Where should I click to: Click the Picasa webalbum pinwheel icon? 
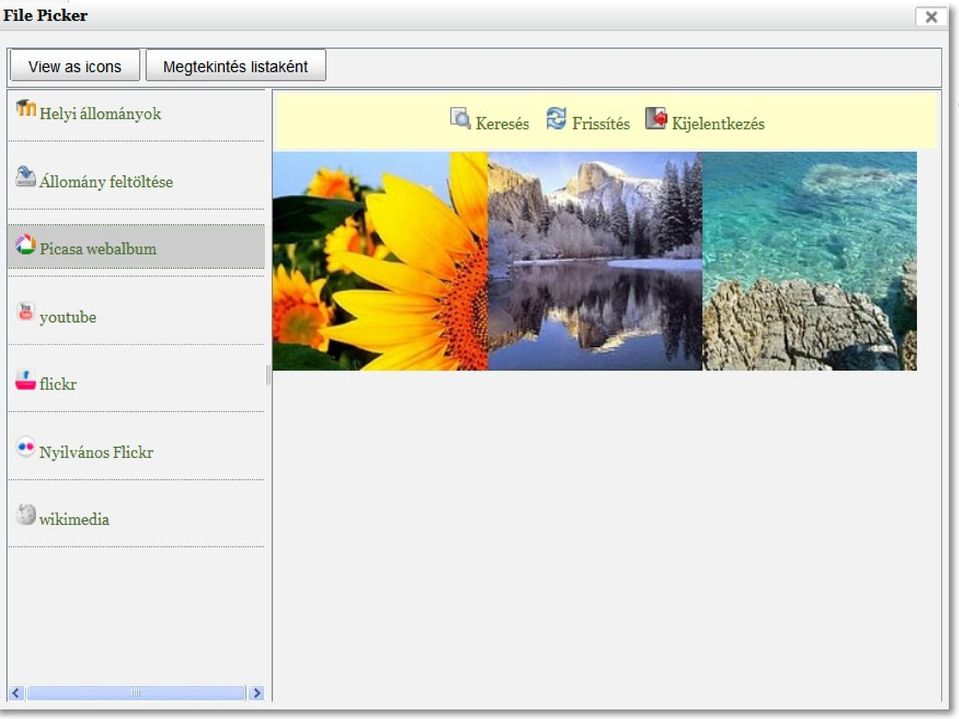point(26,244)
